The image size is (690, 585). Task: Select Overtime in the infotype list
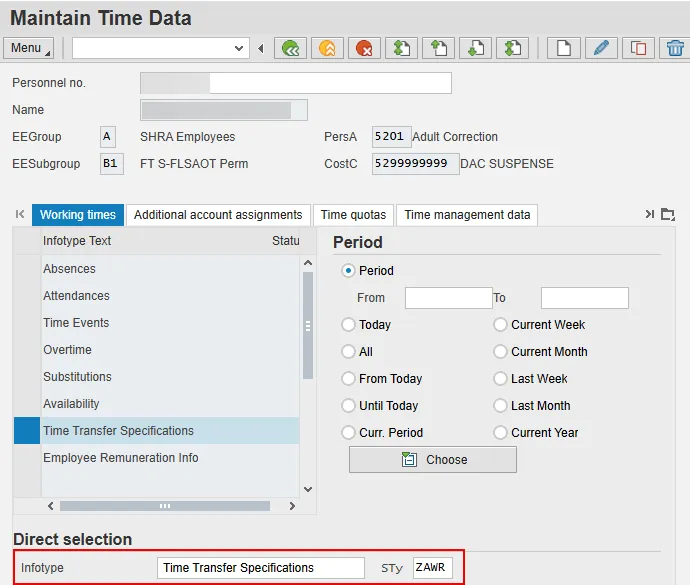[x=67, y=350]
